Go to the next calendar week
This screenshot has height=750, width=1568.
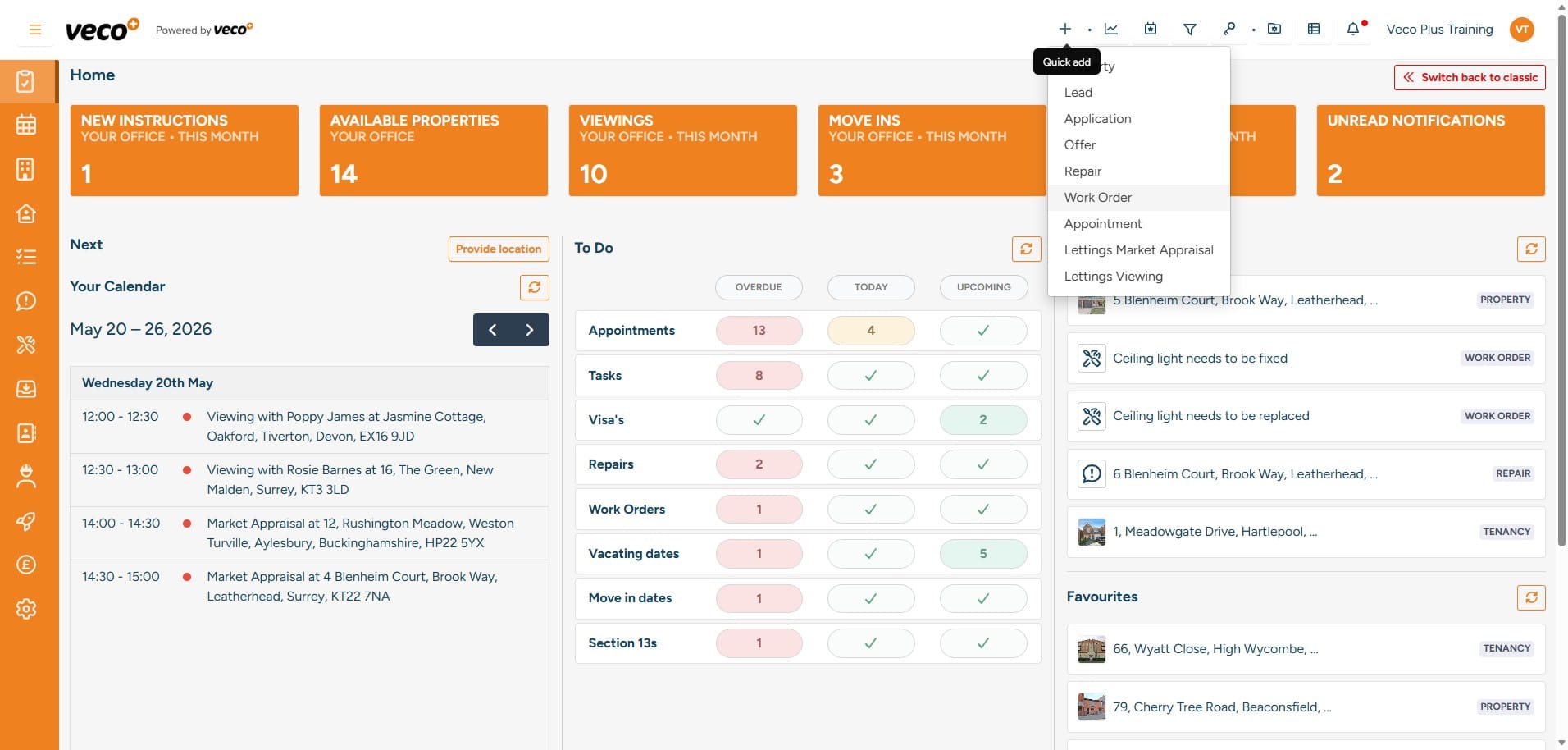[530, 330]
